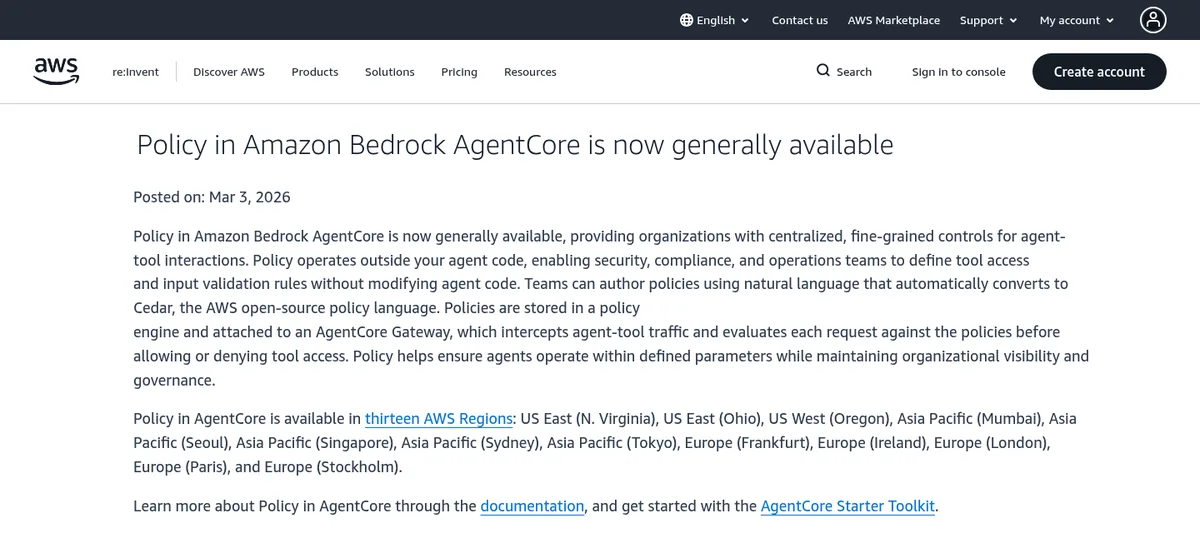Click the 'Posted on: Mar 3, 2026' text

pos(212,197)
